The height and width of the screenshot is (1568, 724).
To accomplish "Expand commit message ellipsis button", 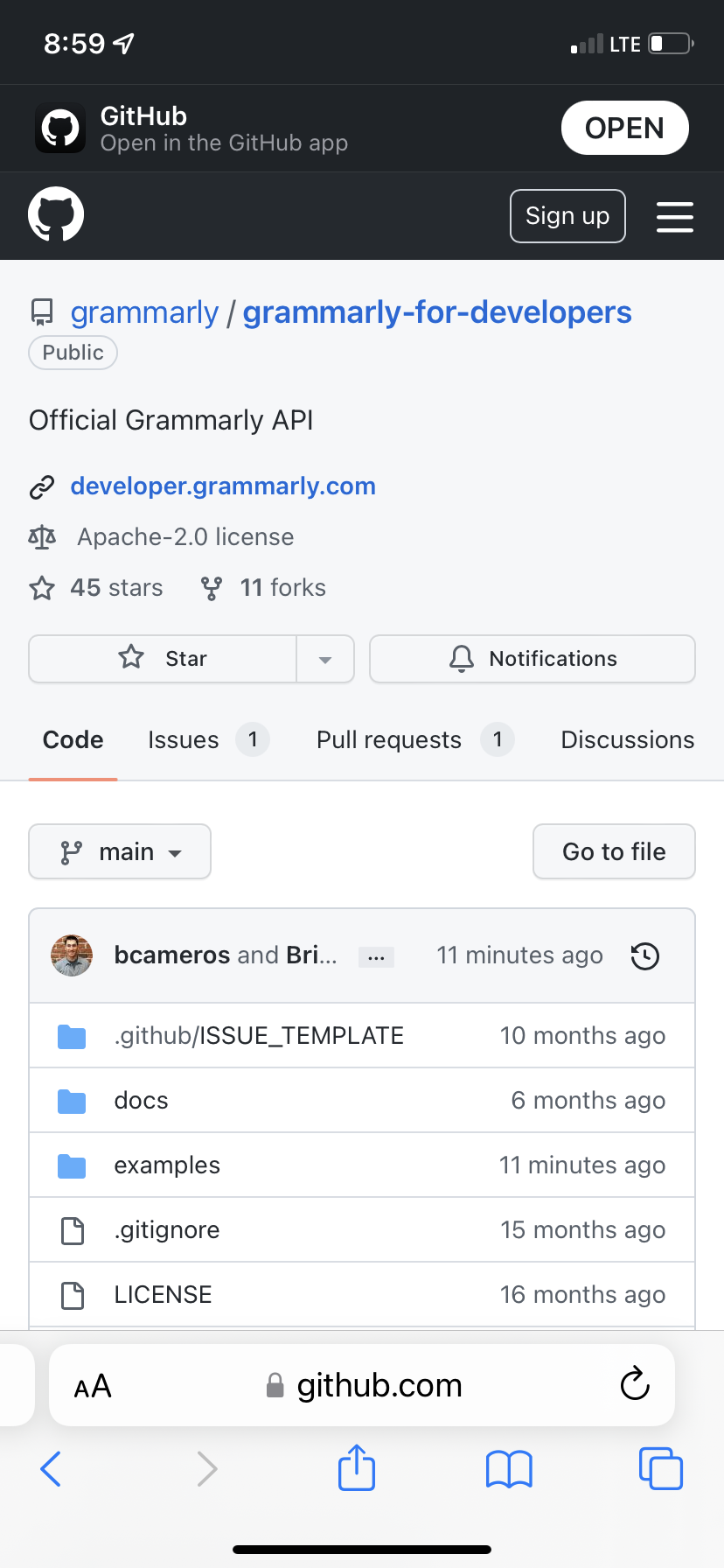I will (x=376, y=957).
